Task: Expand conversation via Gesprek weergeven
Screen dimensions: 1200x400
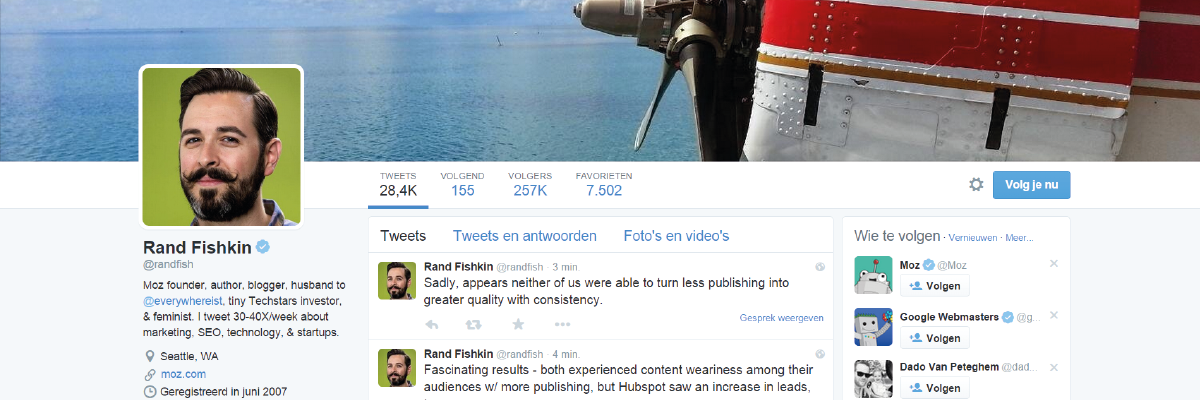Action: pos(781,318)
